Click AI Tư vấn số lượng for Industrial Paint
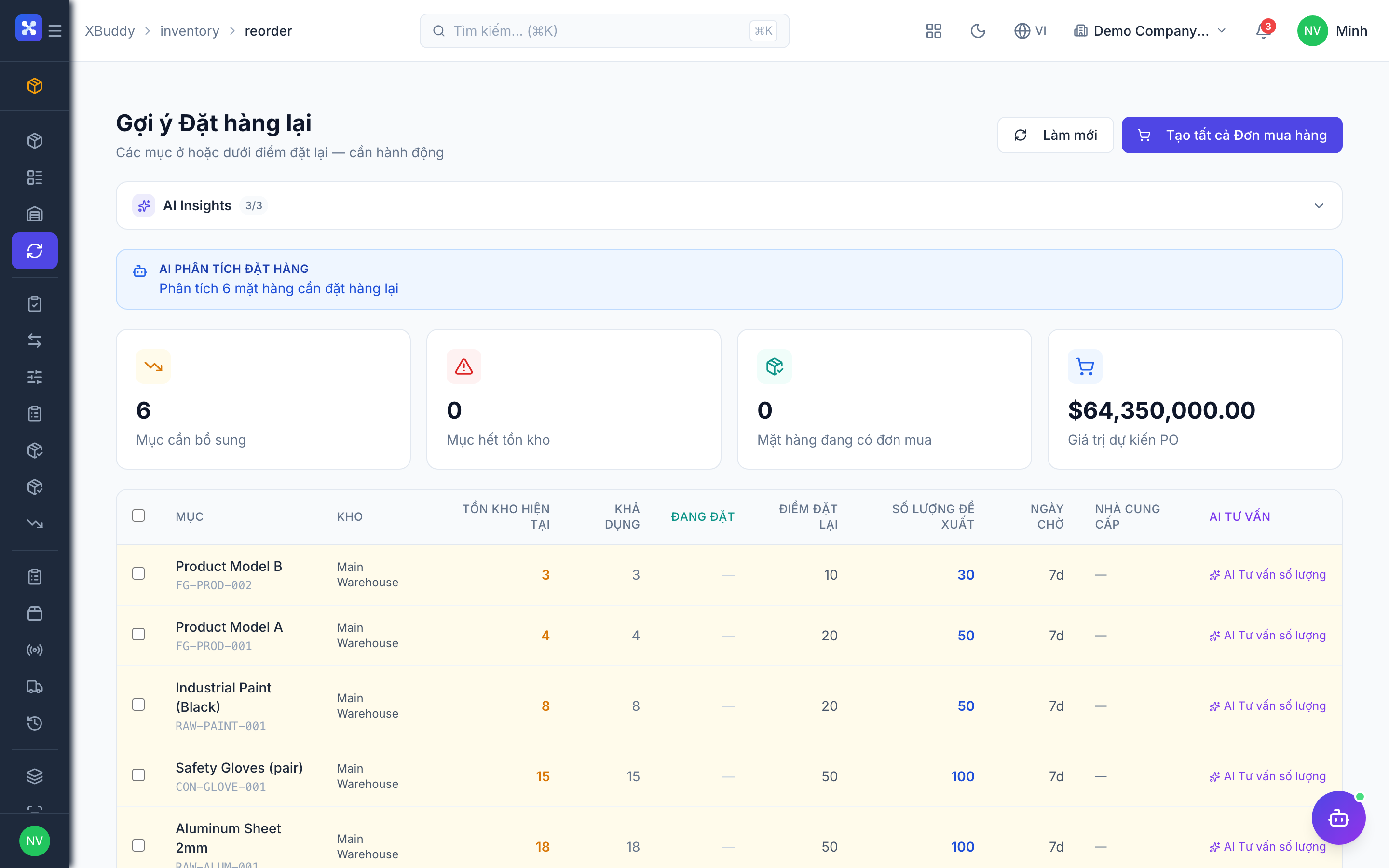Image resolution: width=1389 pixels, height=868 pixels. point(1267,706)
